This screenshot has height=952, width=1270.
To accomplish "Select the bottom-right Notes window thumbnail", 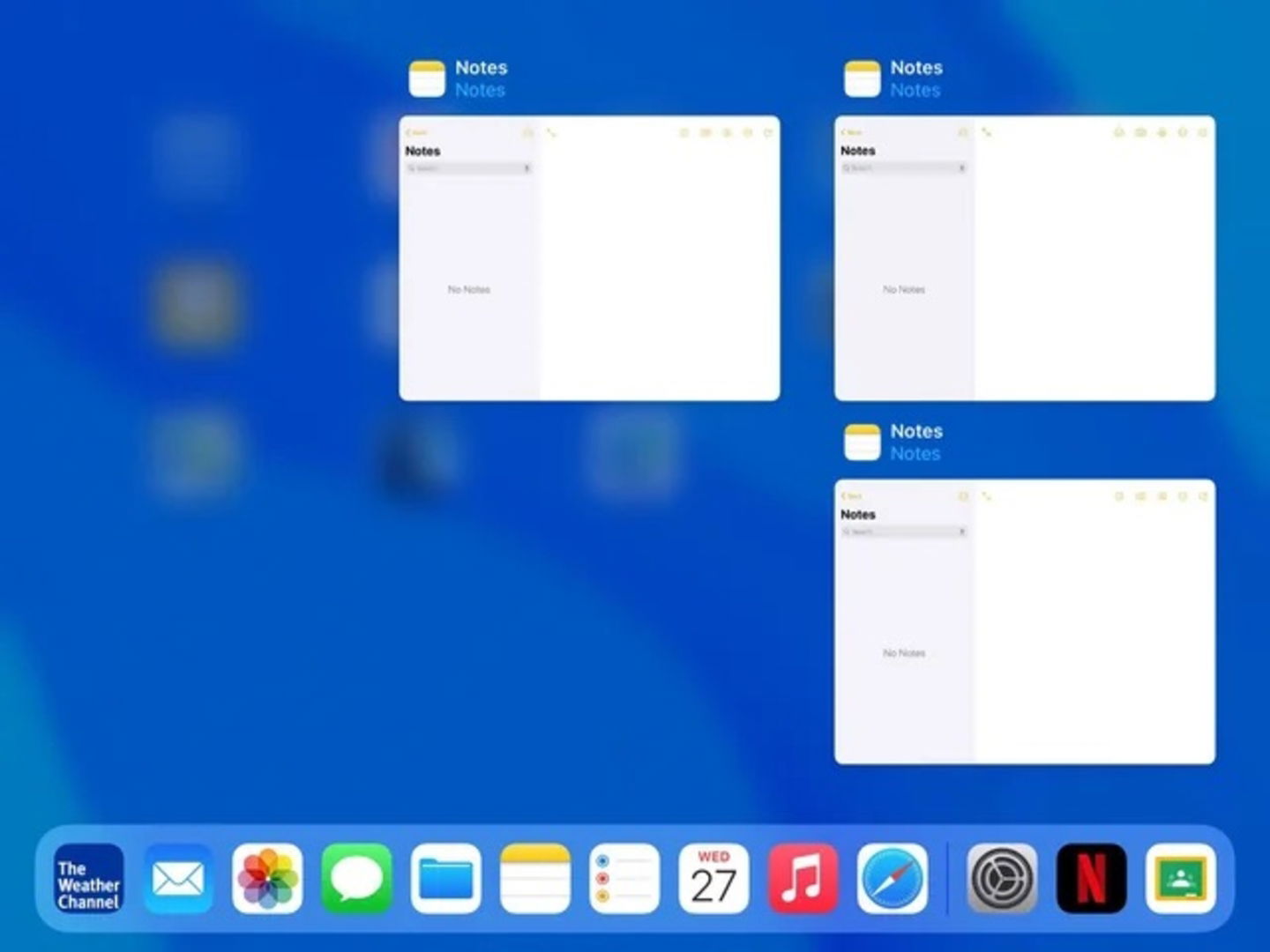I will [1025, 621].
